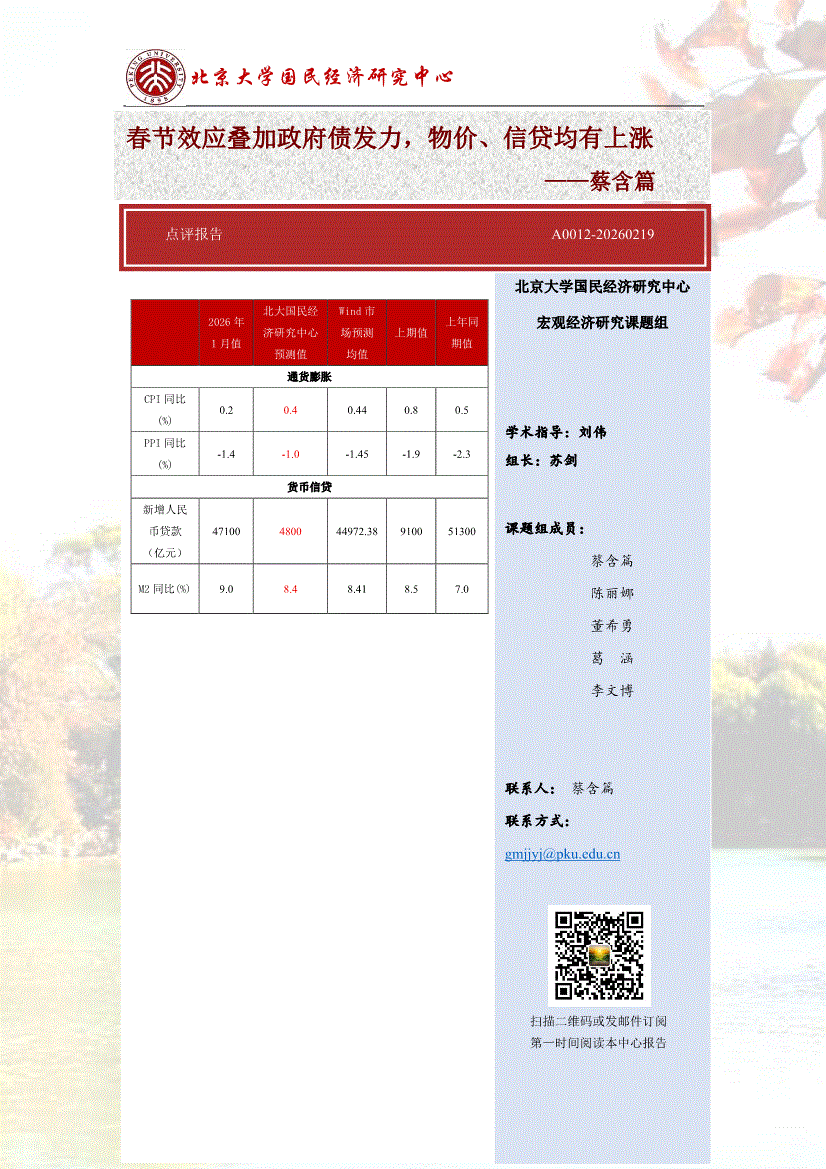Open the gmjjyj@pku.edu.cn email link
The height and width of the screenshot is (1169, 826).
click(x=563, y=854)
